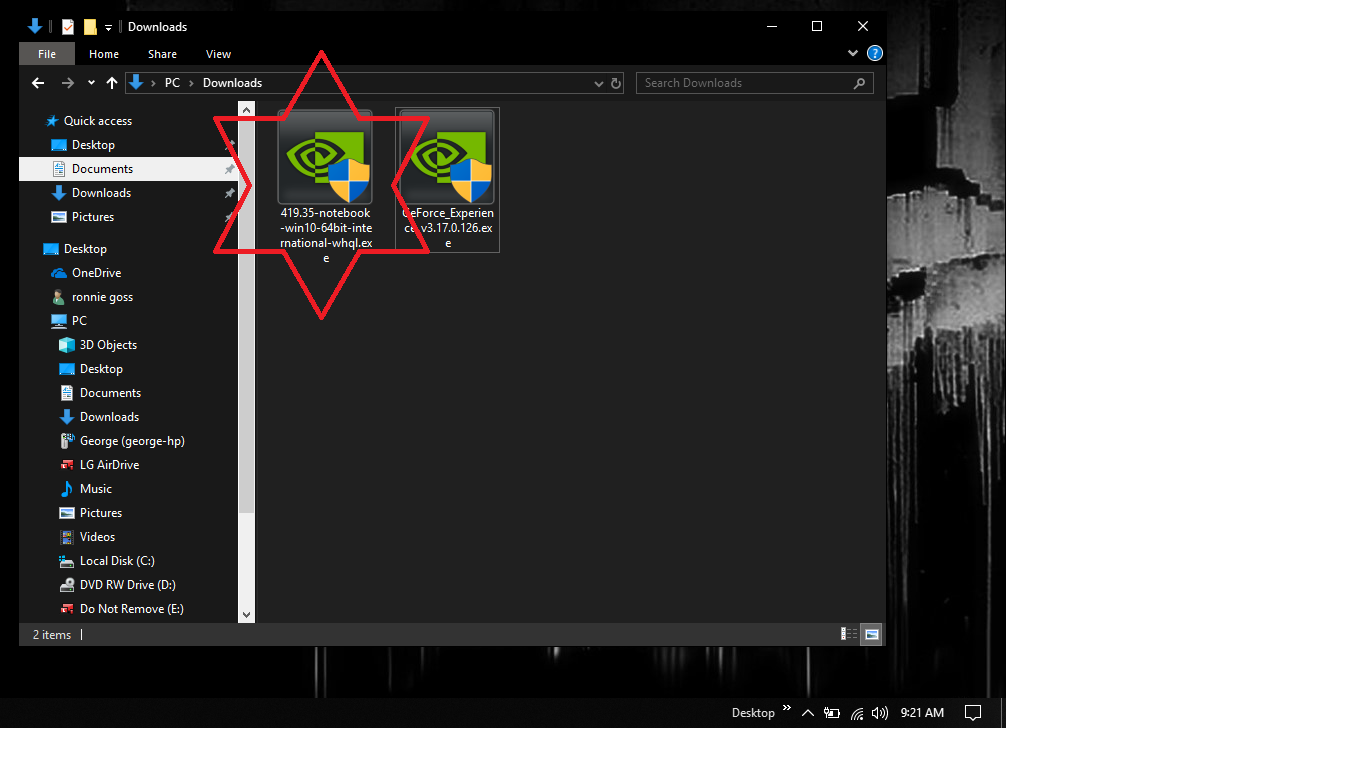Open the Wi-Fi network tray icon
Image resolution: width=1366 pixels, height=768 pixels.
point(857,713)
